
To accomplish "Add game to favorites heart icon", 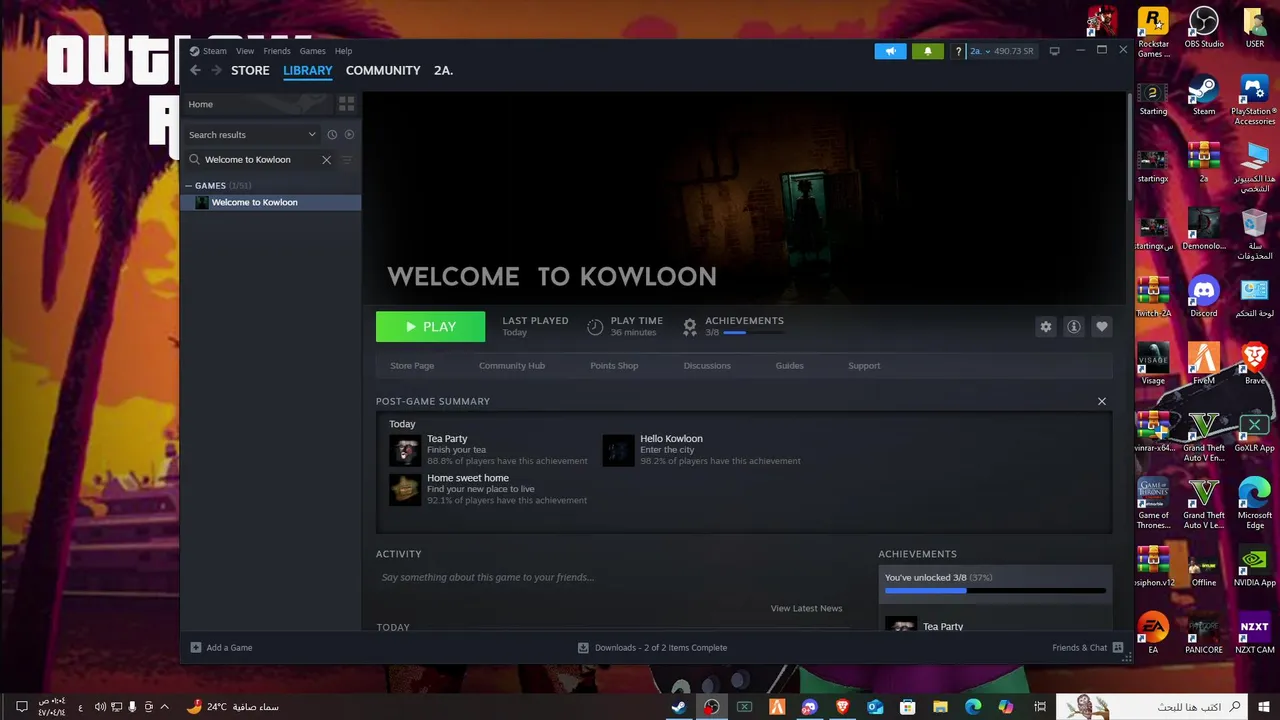I will click(1102, 326).
